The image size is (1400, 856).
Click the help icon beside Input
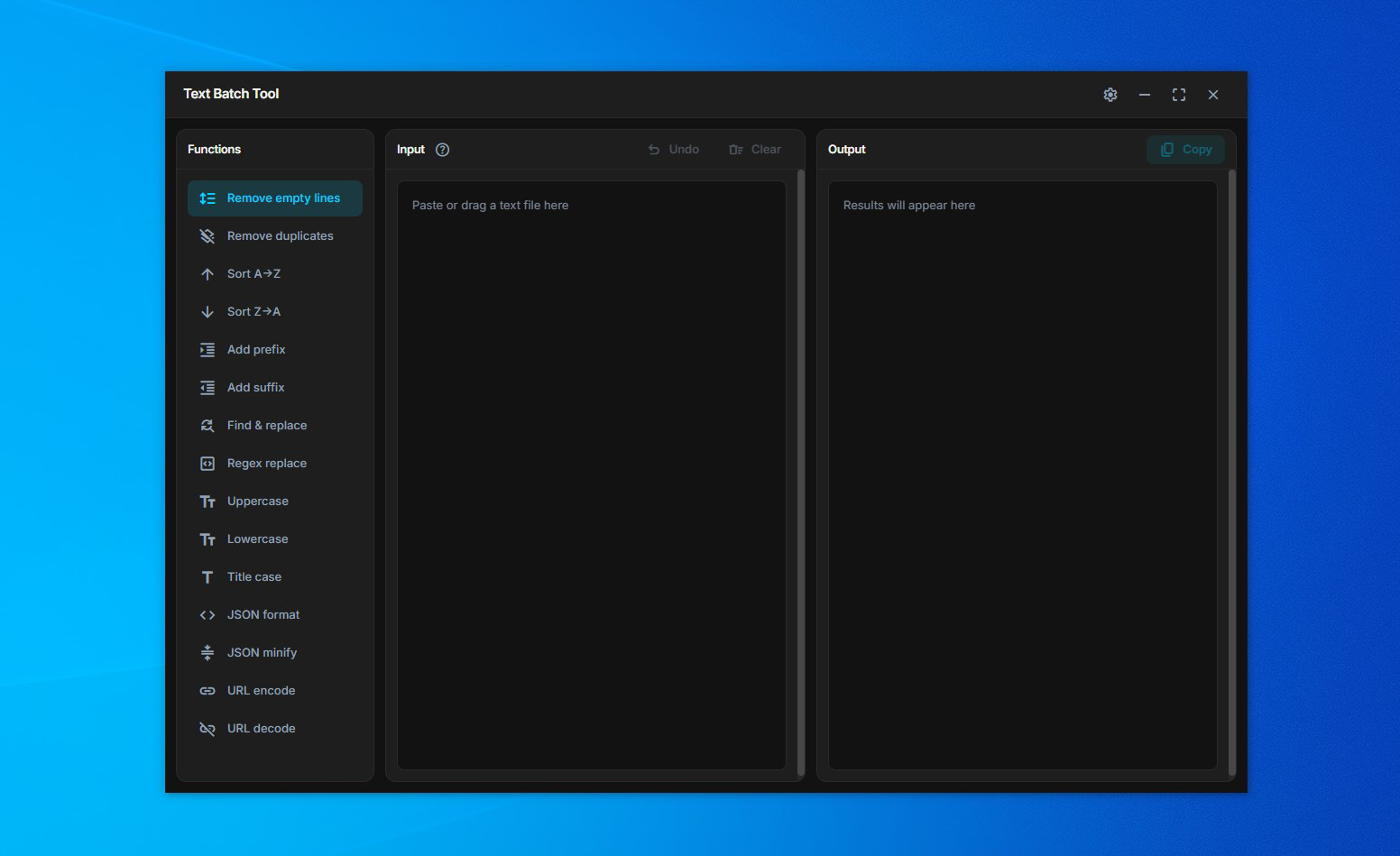point(443,150)
